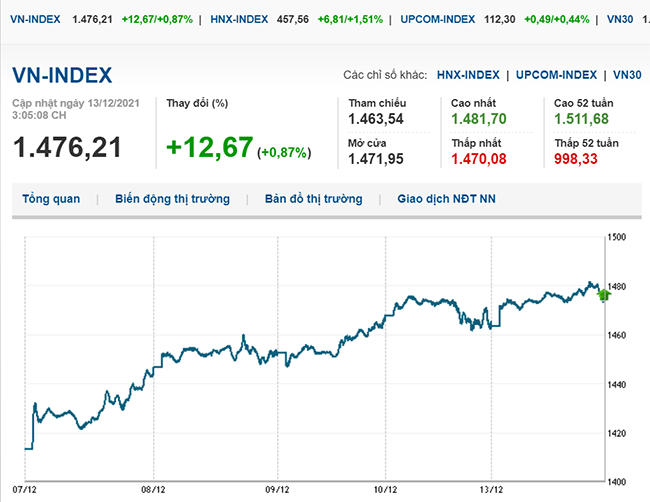This screenshot has height=502, width=650.
Task: Select the 08/12 date on the chart axis
Action: (x=152, y=491)
